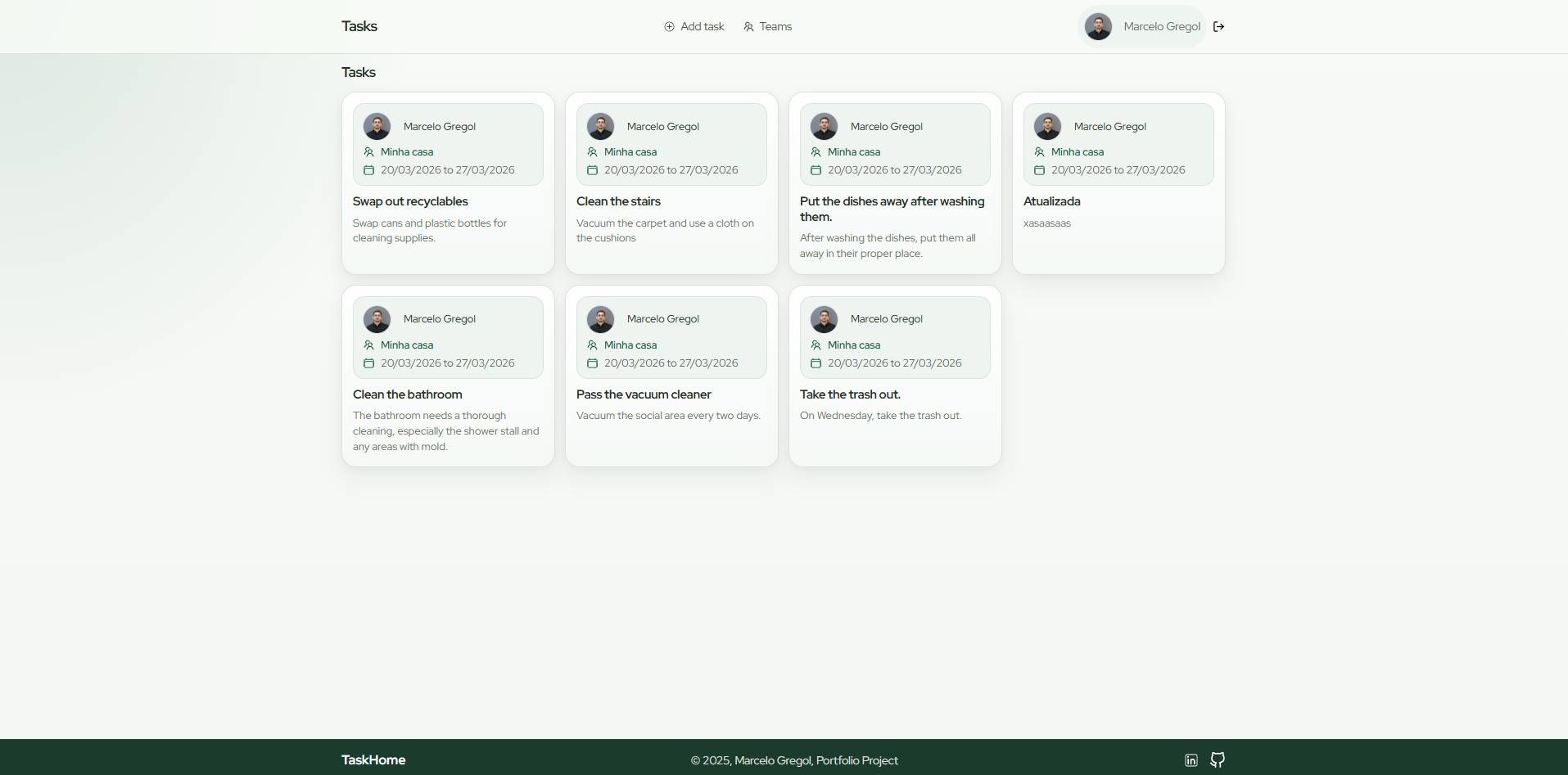Click avatar on Atualizada task card

(x=1047, y=127)
